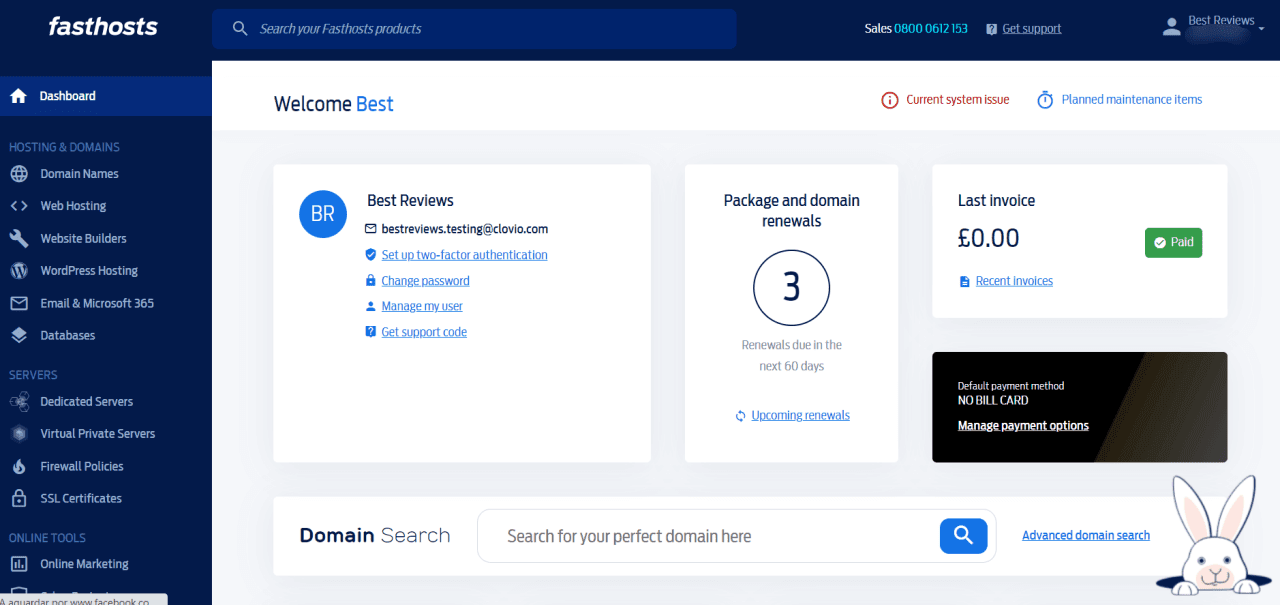Click the wrench icon for Website Builders

[18, 238]
